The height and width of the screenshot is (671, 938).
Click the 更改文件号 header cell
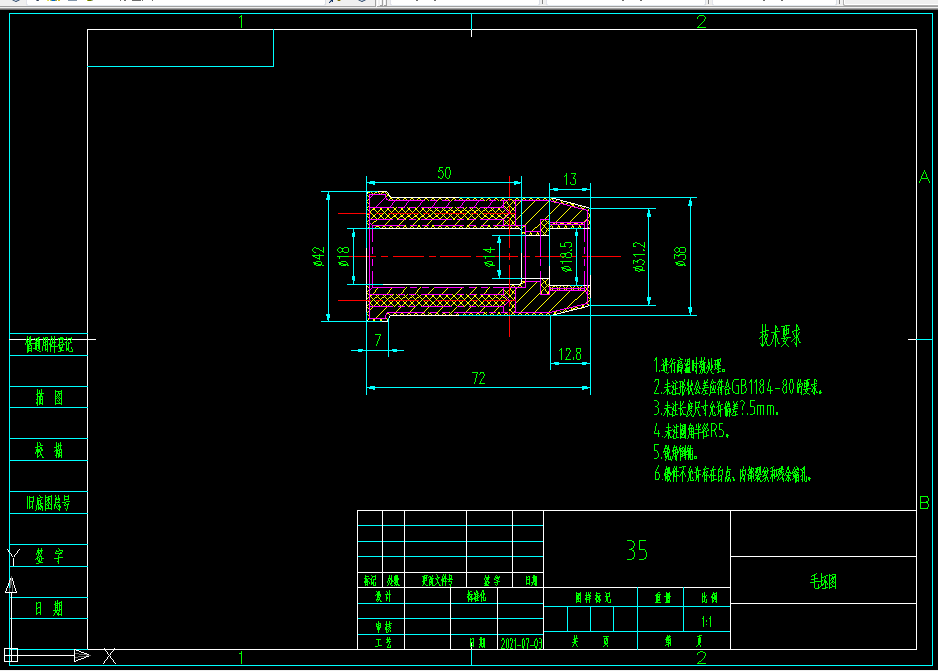437,580
